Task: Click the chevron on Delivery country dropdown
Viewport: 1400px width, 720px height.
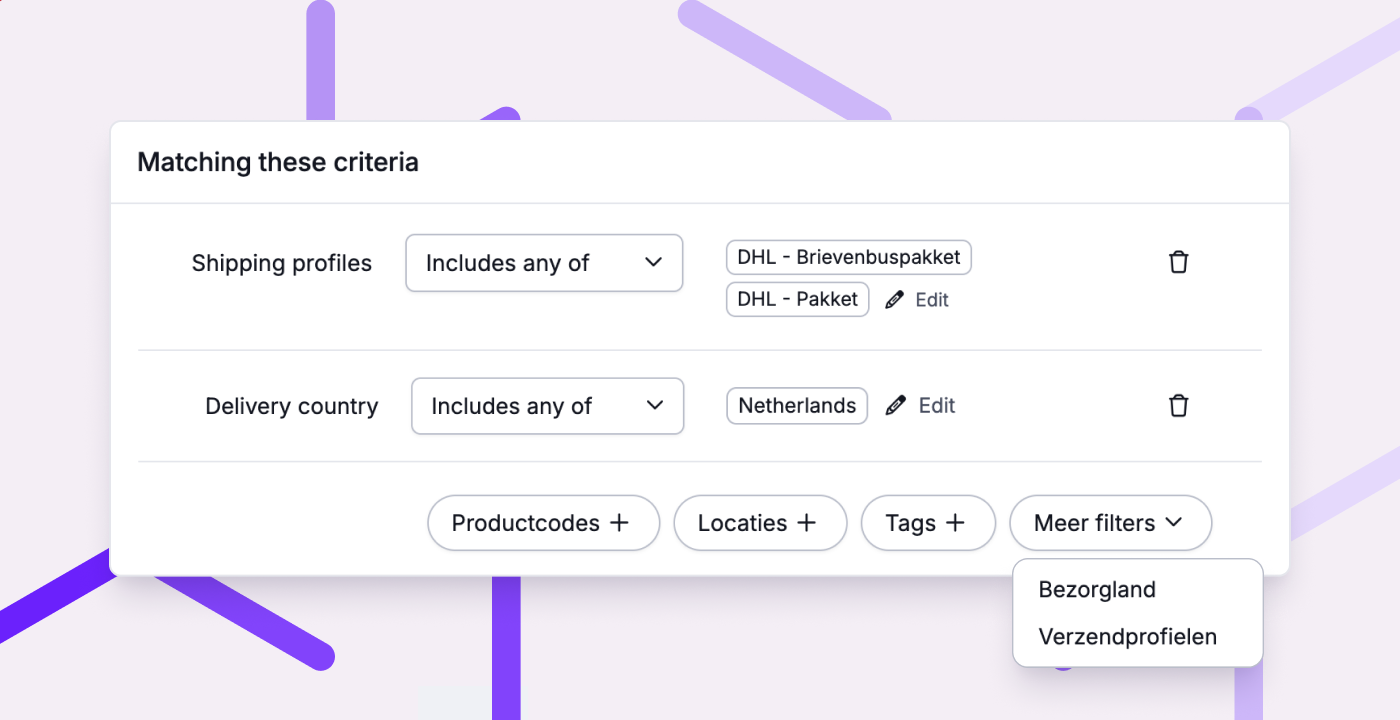Action: coord(655,405)
